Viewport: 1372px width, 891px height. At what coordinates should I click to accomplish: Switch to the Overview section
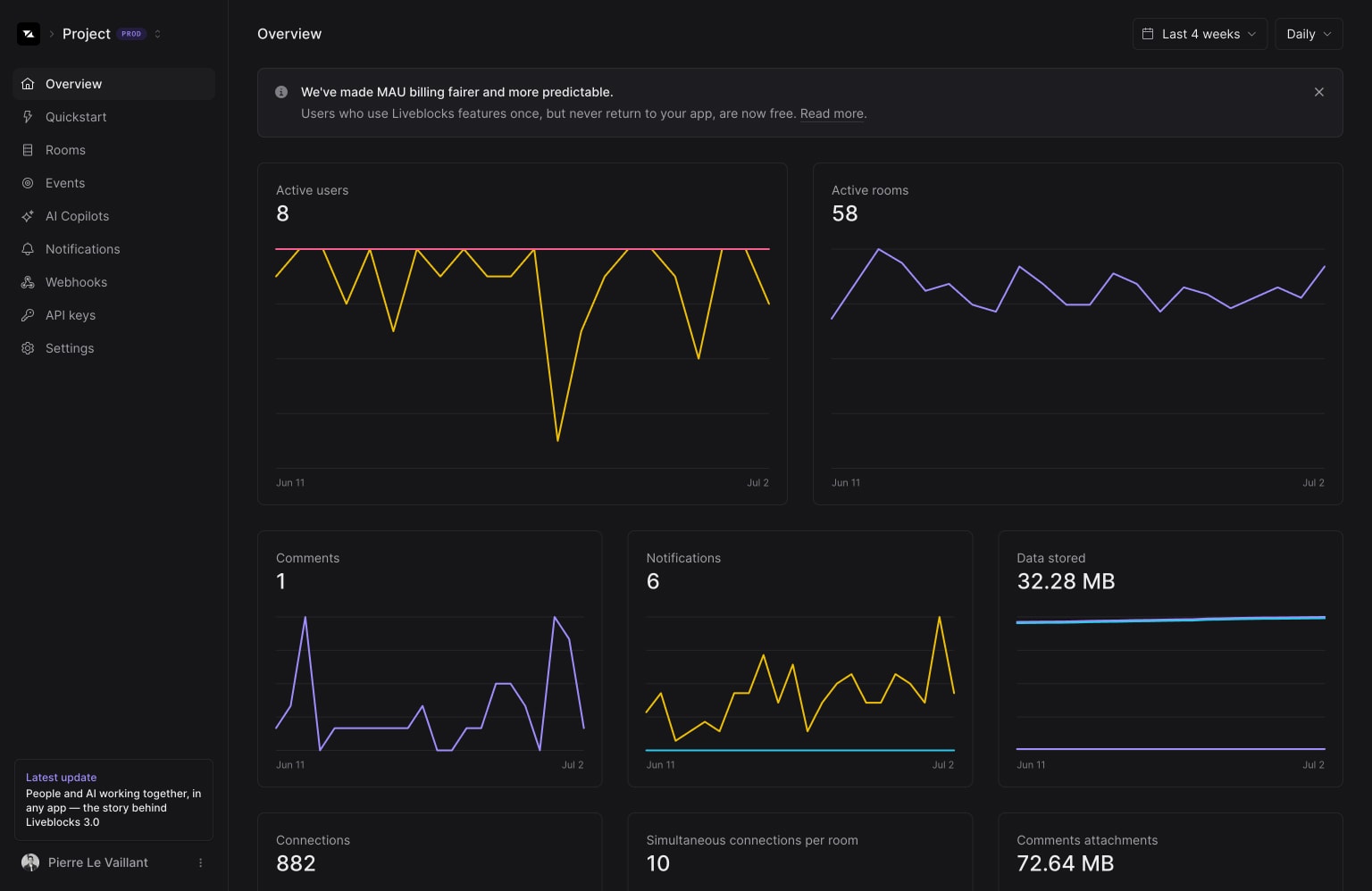(x=73, y=83)
